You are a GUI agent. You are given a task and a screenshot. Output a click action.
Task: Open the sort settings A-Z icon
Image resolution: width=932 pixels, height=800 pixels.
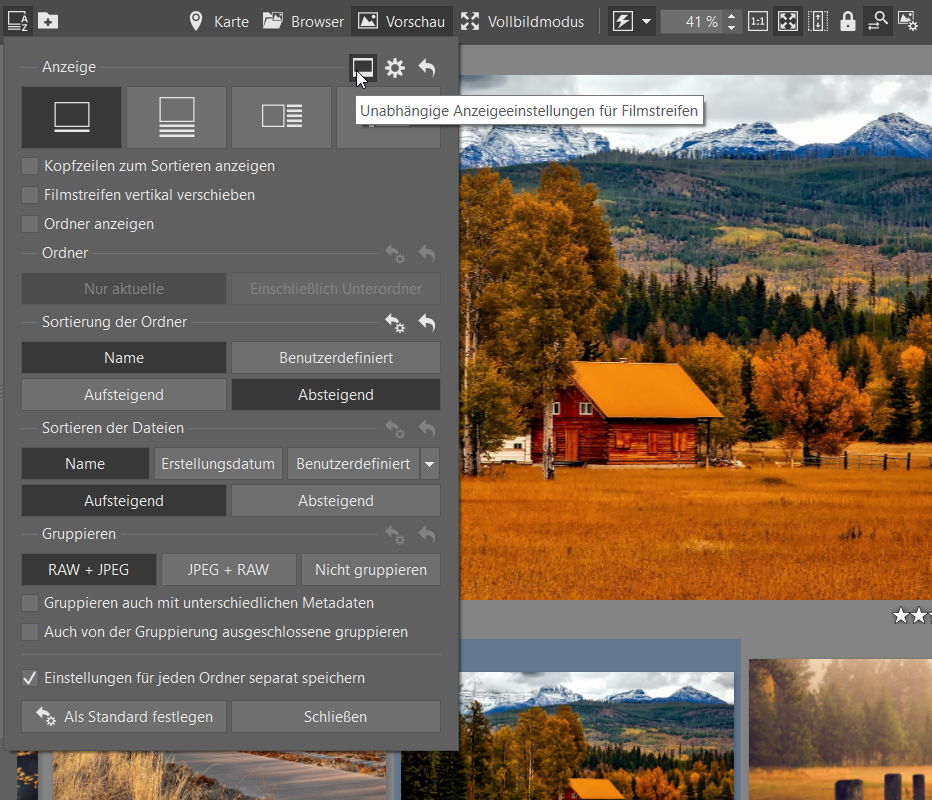18,21
